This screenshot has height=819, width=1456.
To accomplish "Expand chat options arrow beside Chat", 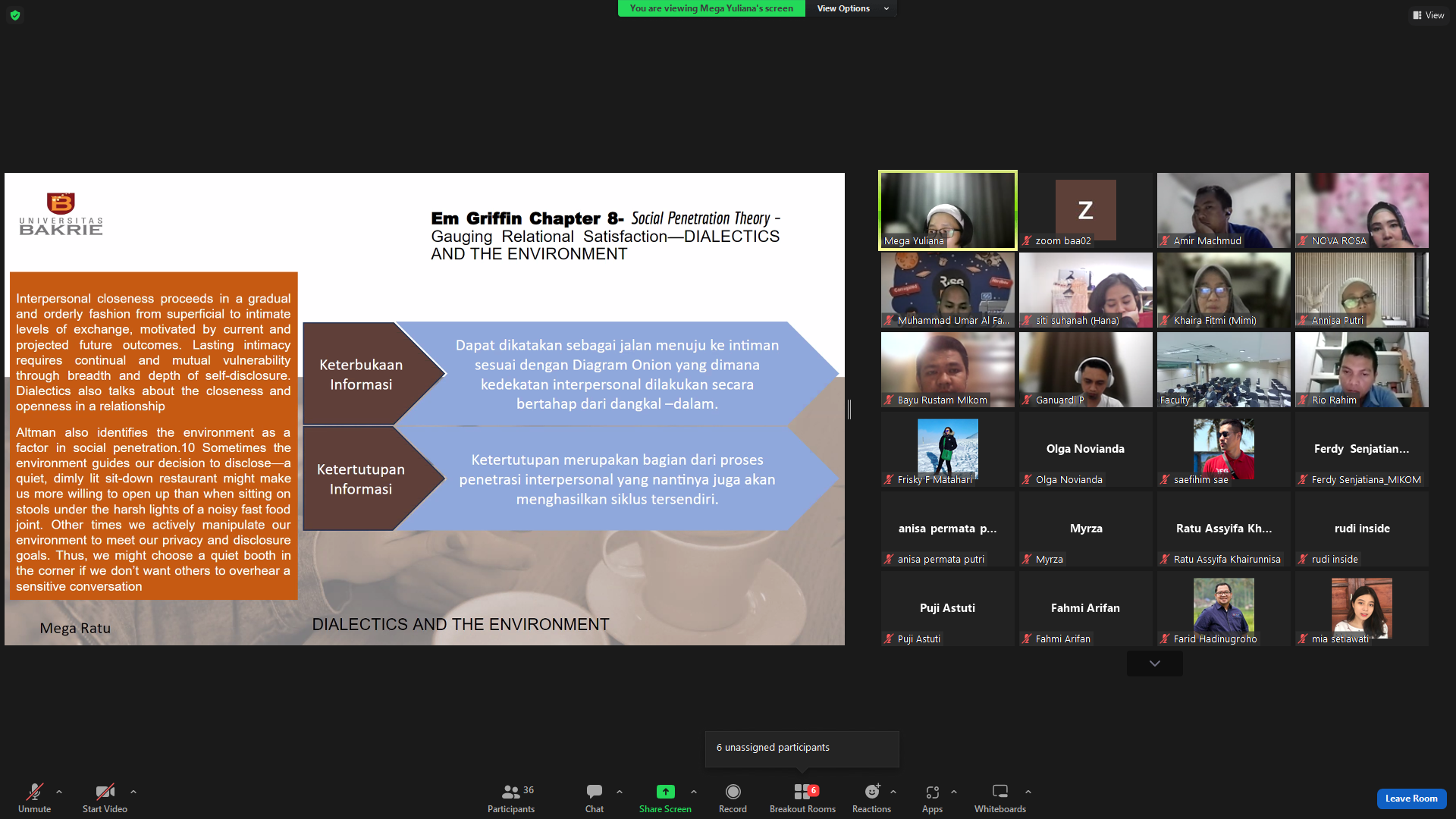I will [x=620, y=792].
